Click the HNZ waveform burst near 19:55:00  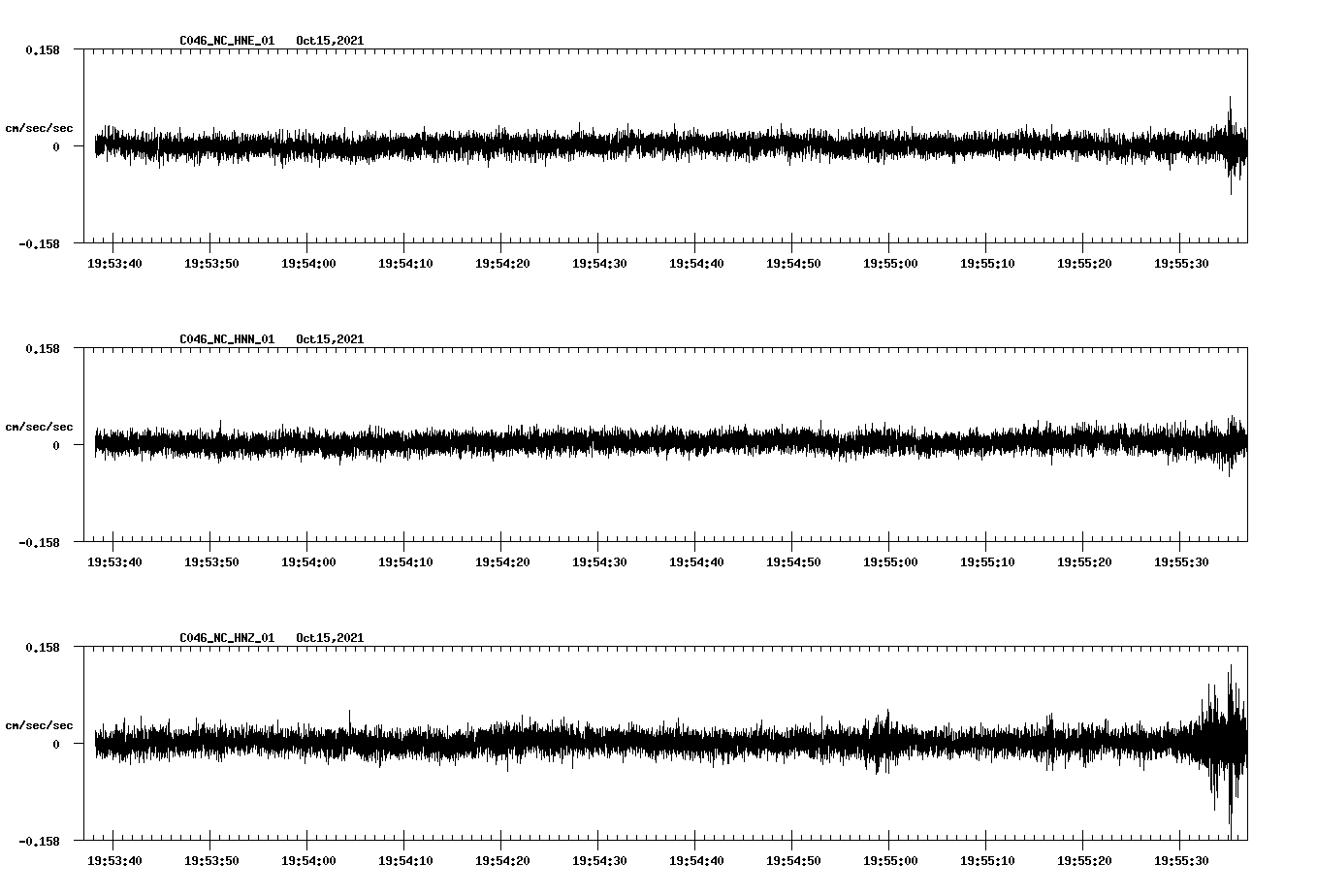pyautogui.click(x=883, y=742)
